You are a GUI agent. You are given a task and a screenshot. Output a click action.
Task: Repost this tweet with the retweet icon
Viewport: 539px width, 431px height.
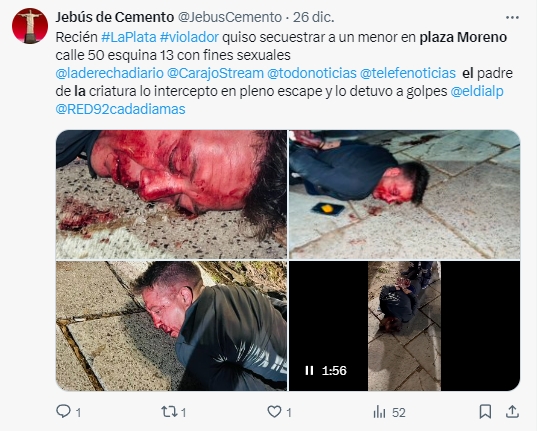click(x=169, y=412)
